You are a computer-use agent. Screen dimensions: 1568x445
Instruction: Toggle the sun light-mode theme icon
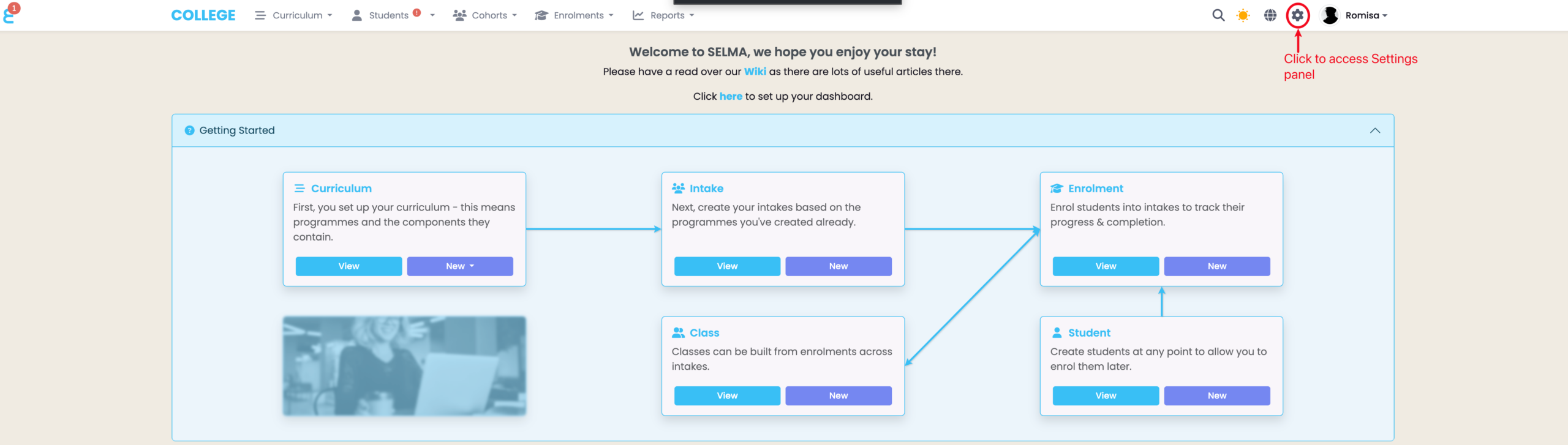[1243, 15]
